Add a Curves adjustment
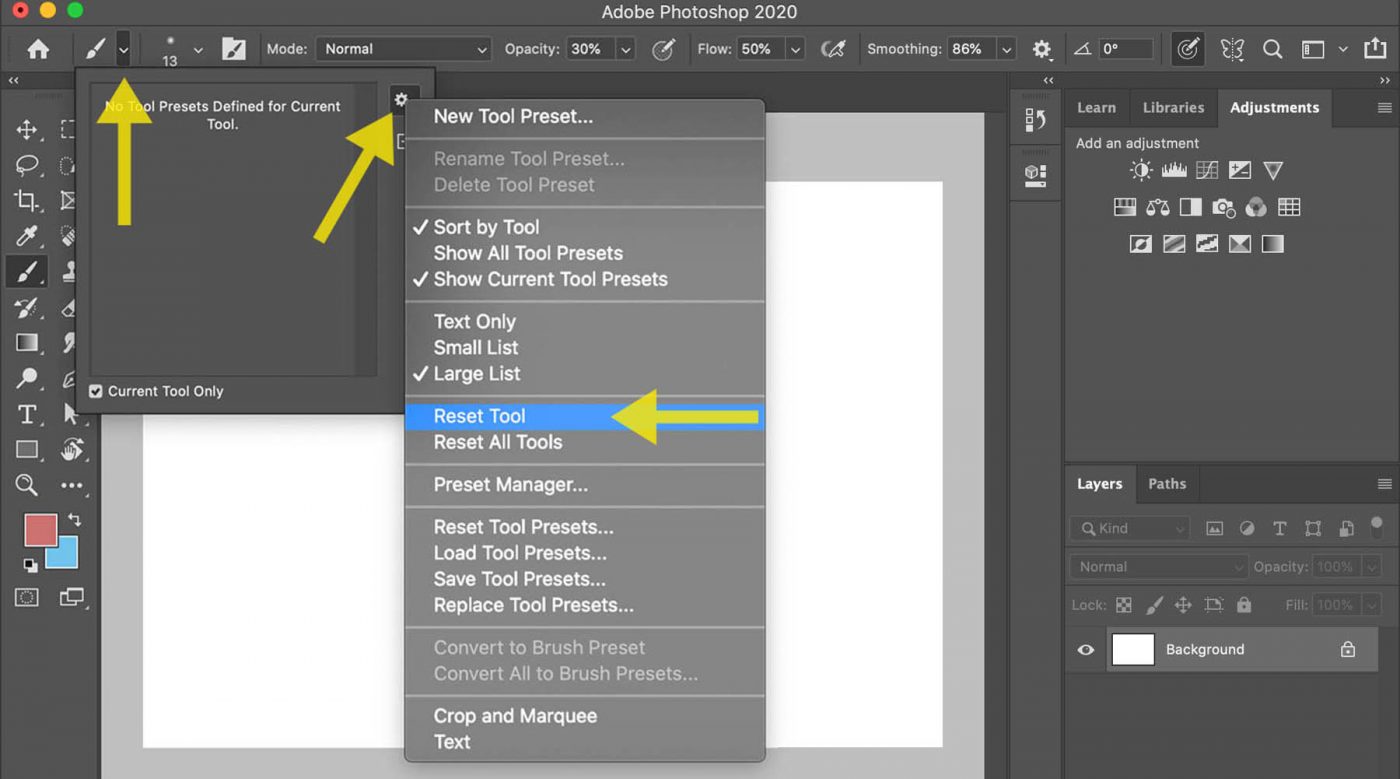This screenshot has height=779, width=1400. [x=1206, y=170]
